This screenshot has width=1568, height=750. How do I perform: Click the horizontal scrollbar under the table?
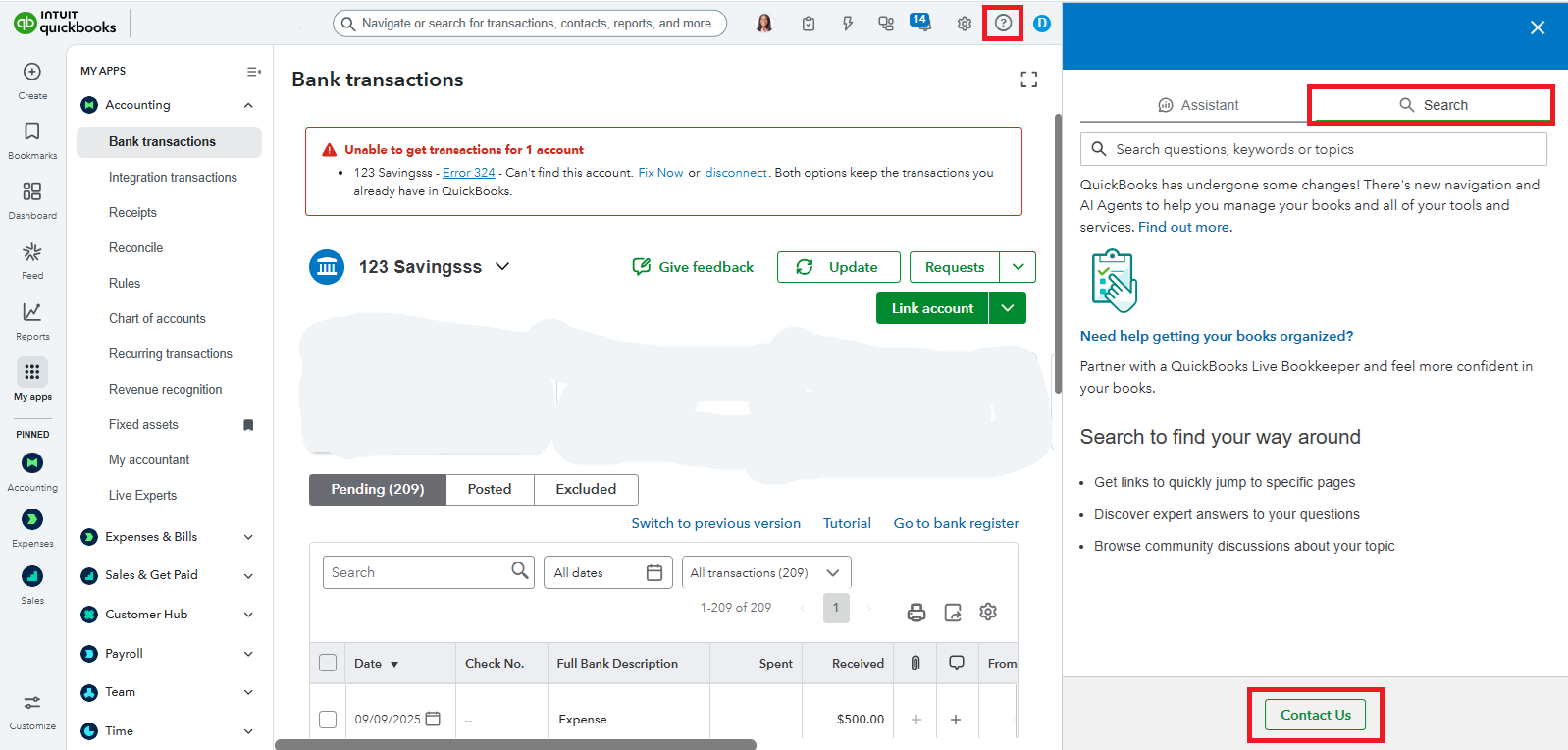coord(515,744)
